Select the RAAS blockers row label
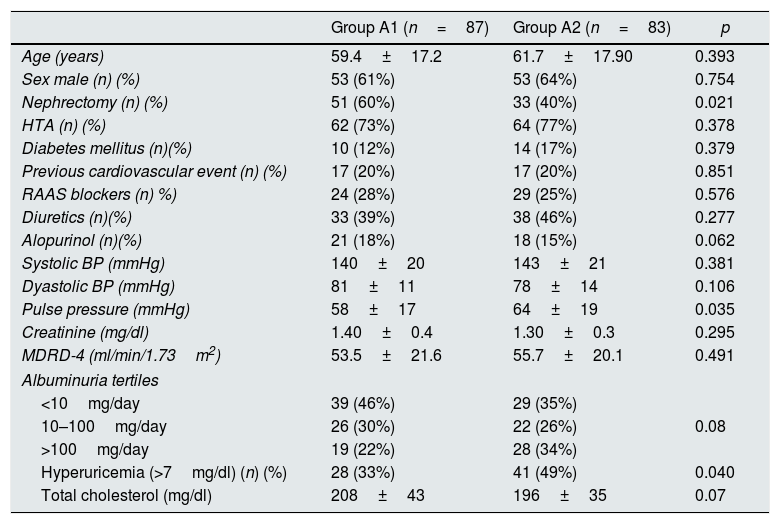Image resolution: width=780 pixels, height=524 pixels. coord(99,194)
